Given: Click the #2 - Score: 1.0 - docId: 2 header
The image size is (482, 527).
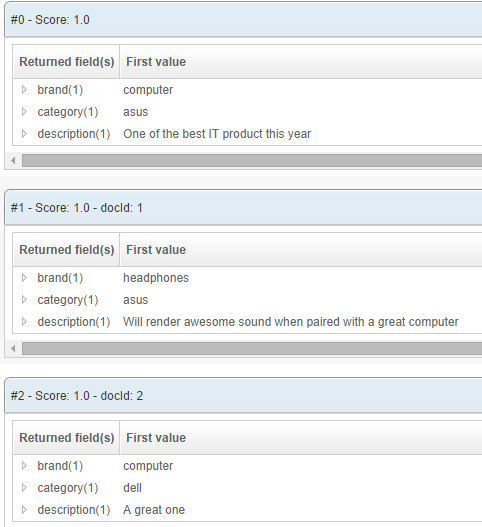Looking at the screenshot, I should [x=243, y=396].
